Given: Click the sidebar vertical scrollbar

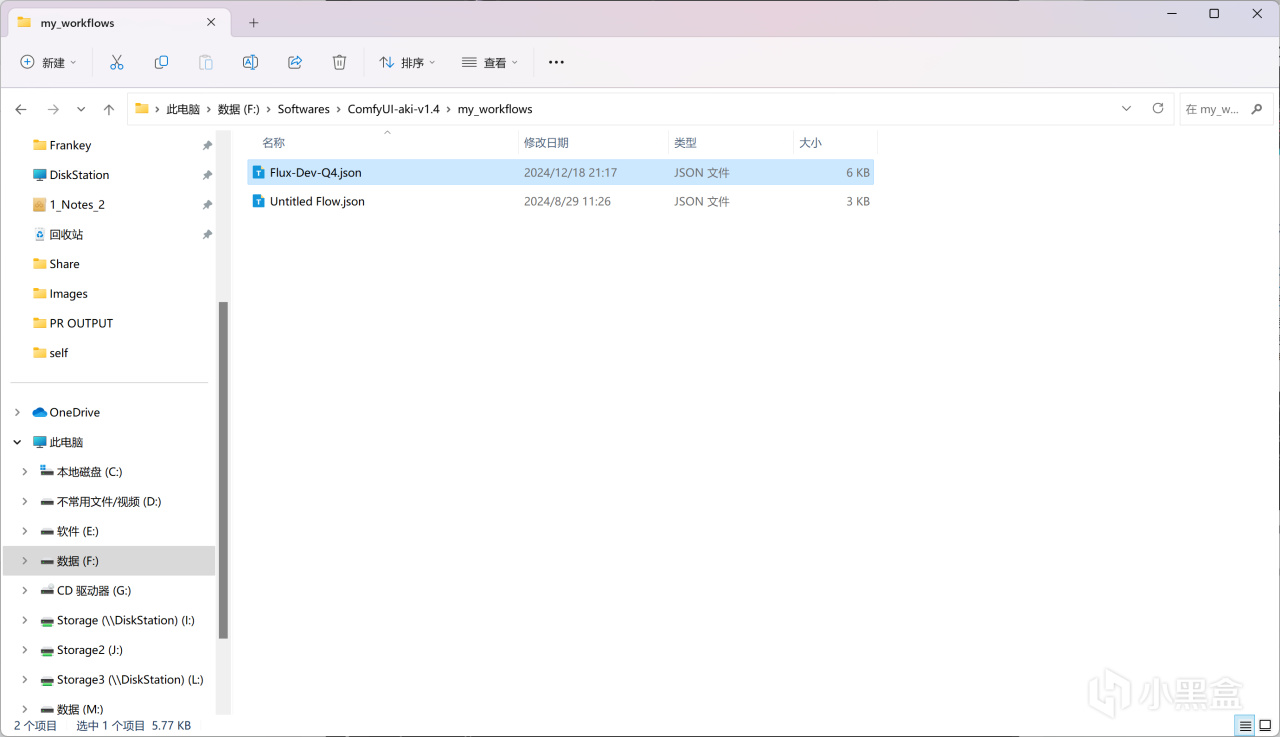Looking at the screenshot, I should [223, 470].
